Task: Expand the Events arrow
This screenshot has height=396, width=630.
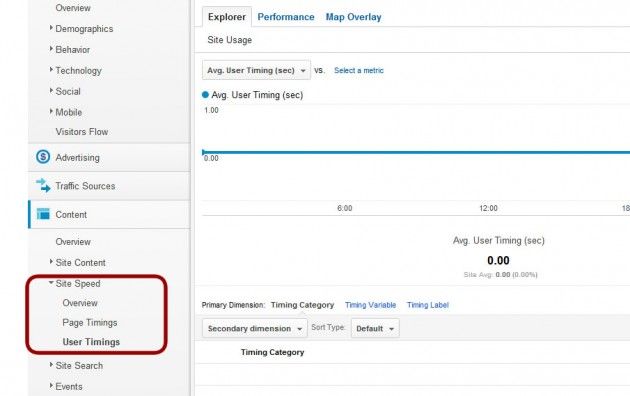Action: (51, 386)
